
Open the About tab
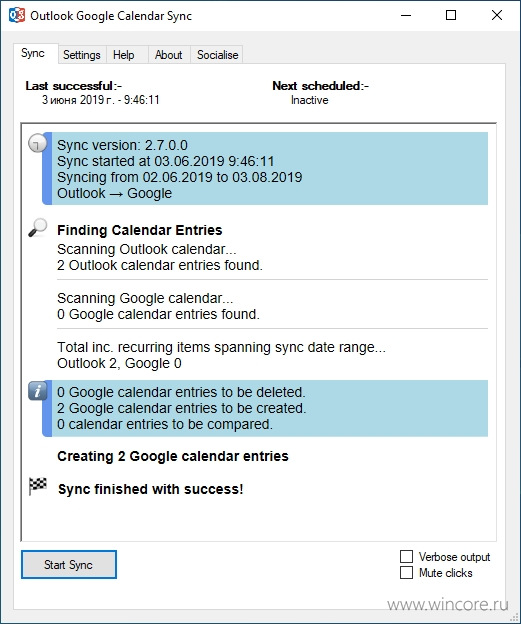pos(169,55)
